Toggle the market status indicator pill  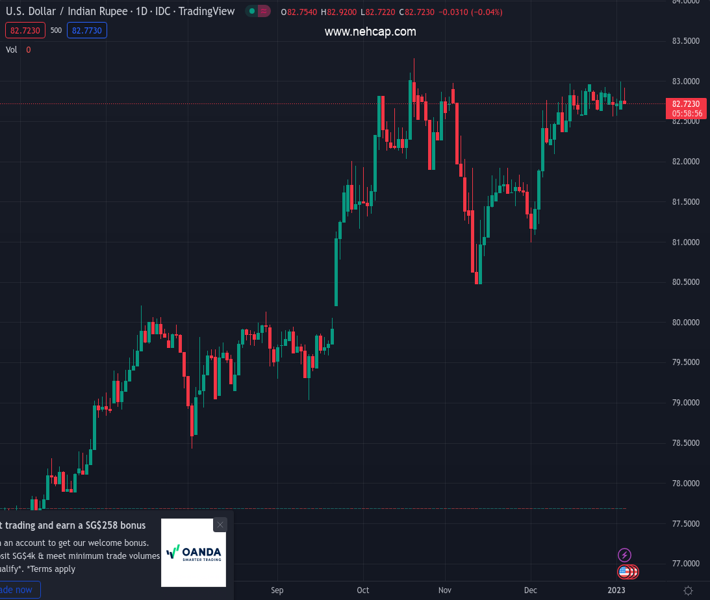click(258, 11)
